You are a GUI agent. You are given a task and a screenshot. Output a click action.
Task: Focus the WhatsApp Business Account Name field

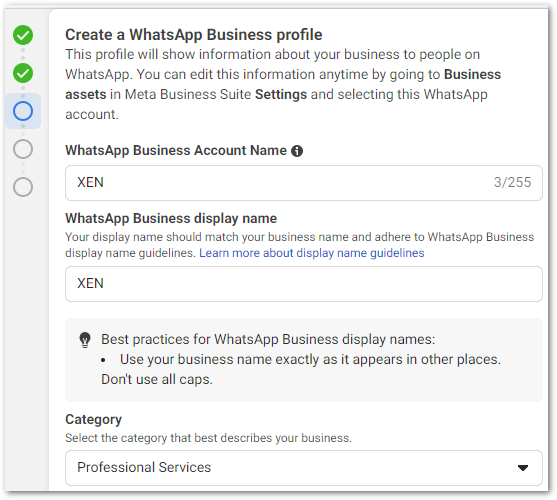click(x=304, y=183)
